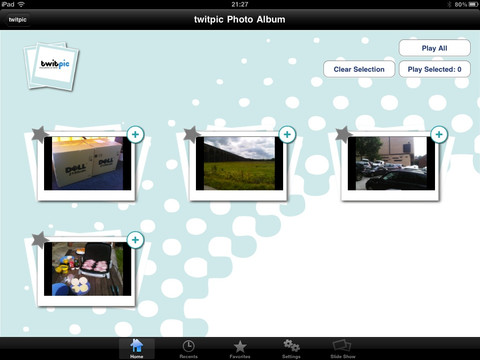This screenshot has width=480, height=360.
Task: Open the Settings gears tab
Action: click(291, 349)
